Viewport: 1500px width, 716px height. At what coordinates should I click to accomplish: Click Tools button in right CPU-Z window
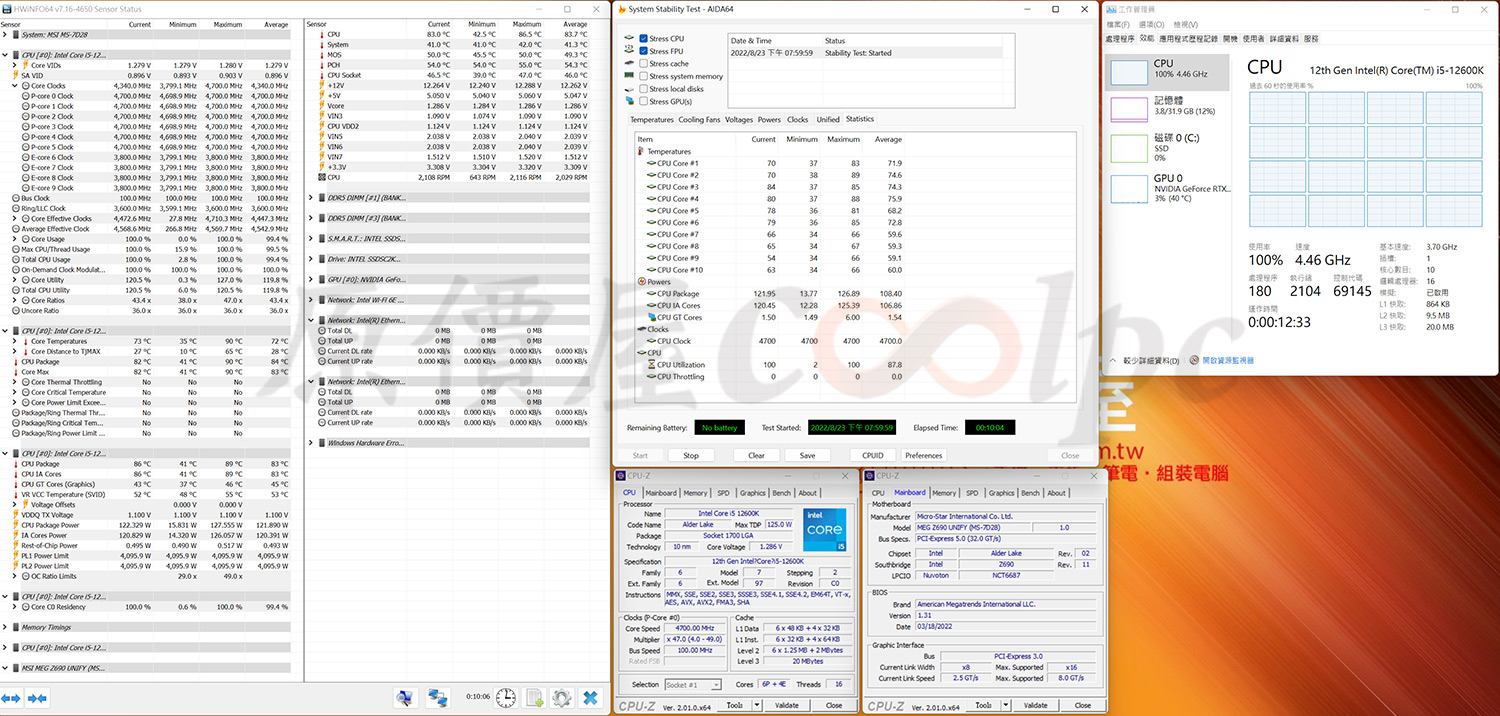[984, 705]
